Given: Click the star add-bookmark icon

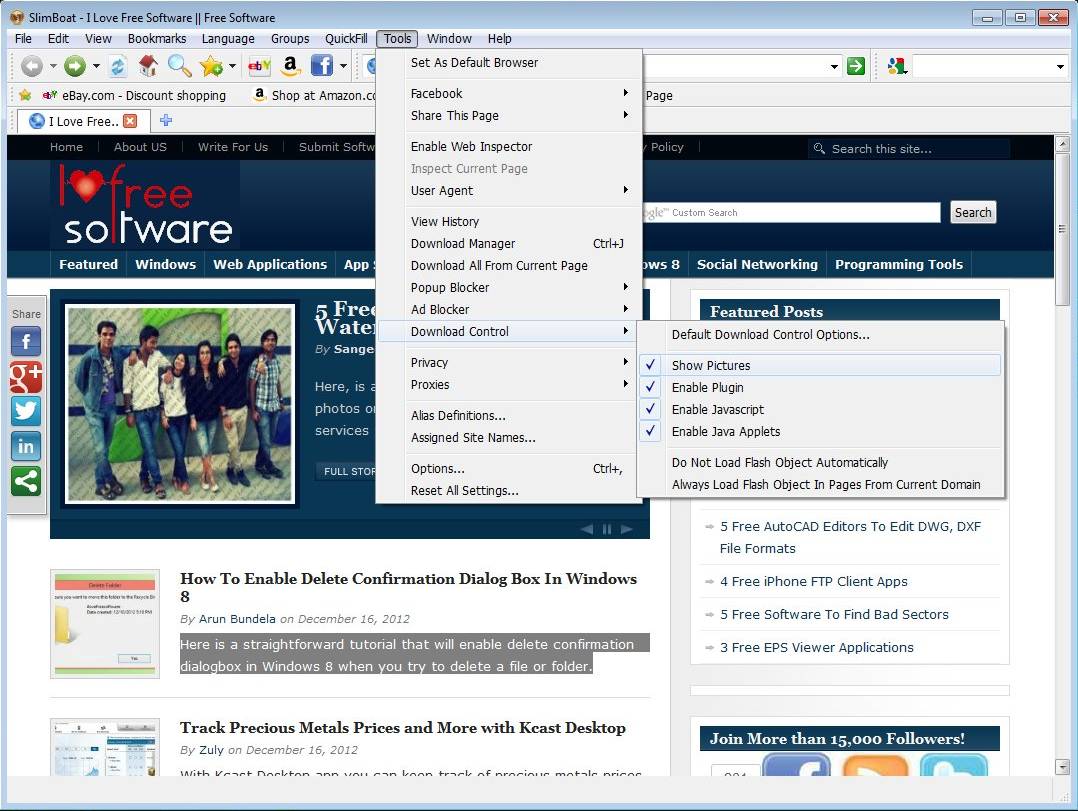Looking at the screenshot, I should click(211, 66).
